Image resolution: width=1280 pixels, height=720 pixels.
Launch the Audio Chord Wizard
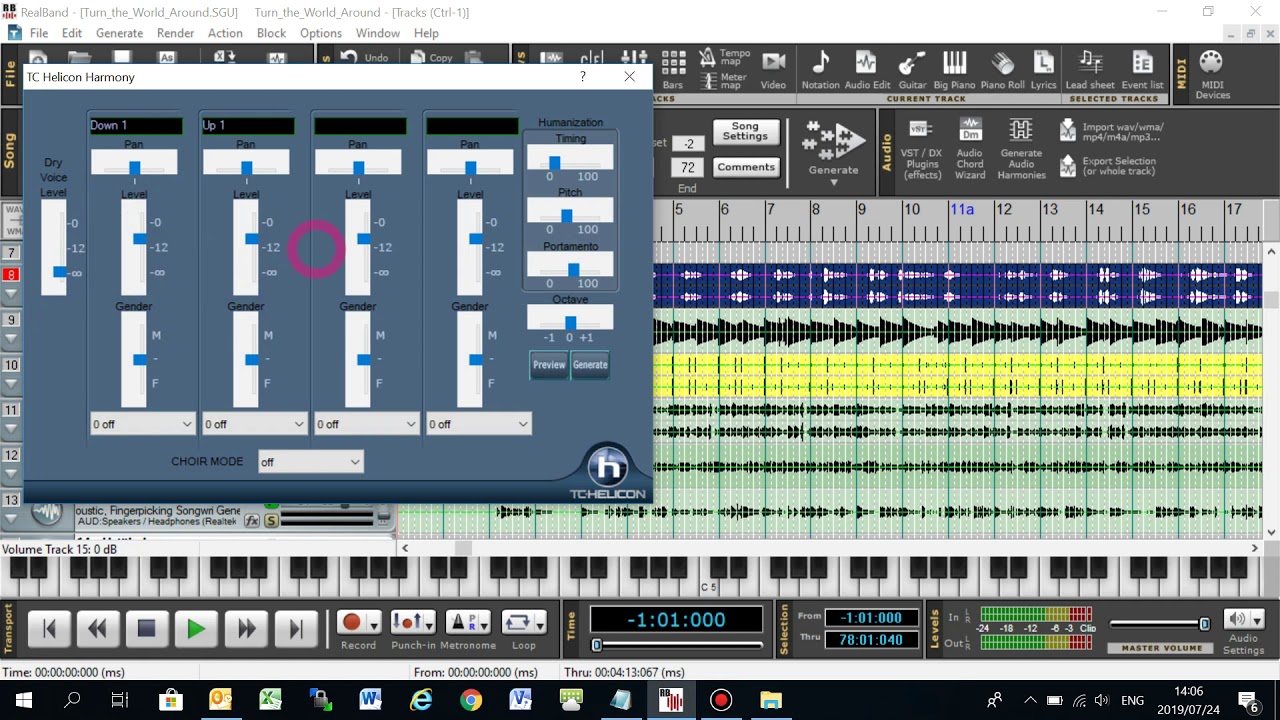click(970, 149)
